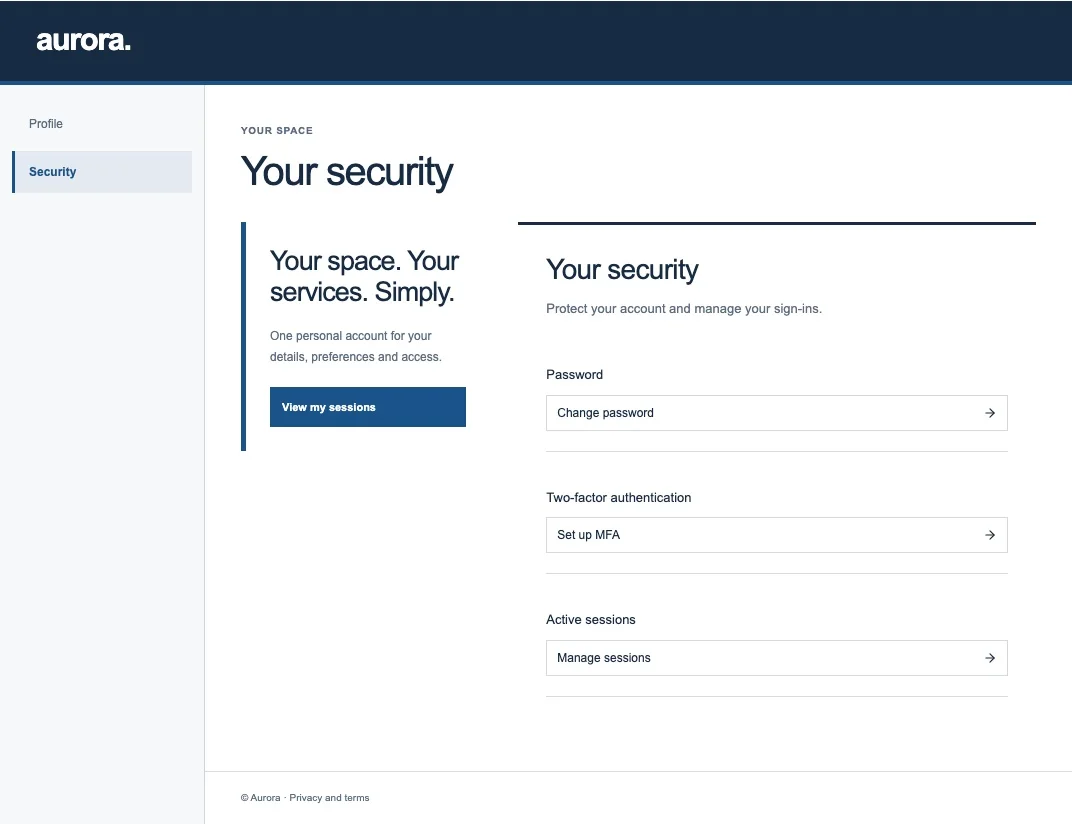Click the 'Your space. Your services. Simply.' heading

coord(364,276)
